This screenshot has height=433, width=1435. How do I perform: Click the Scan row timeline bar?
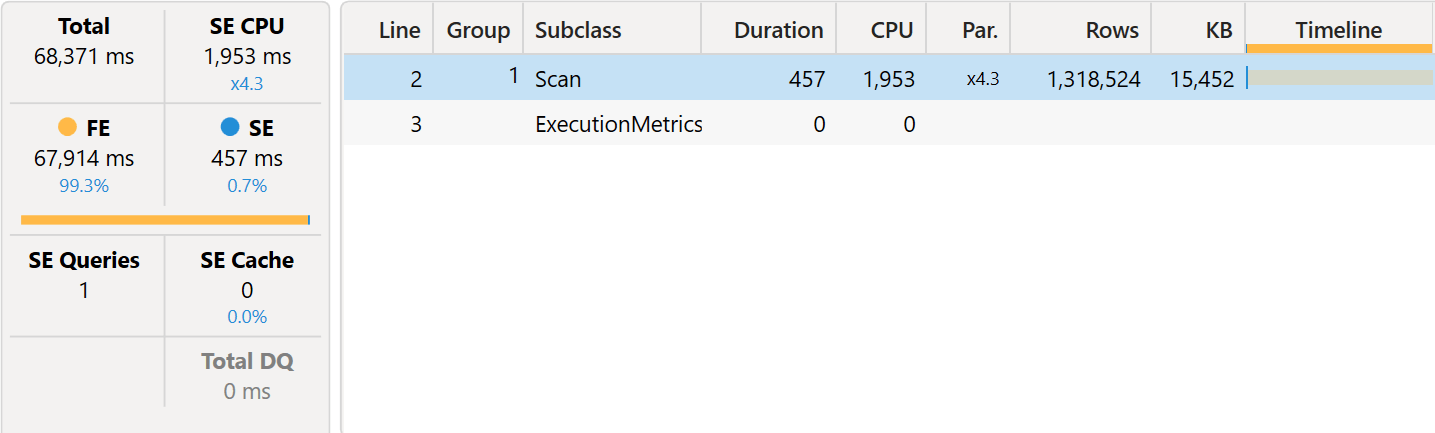[1340, 78]
